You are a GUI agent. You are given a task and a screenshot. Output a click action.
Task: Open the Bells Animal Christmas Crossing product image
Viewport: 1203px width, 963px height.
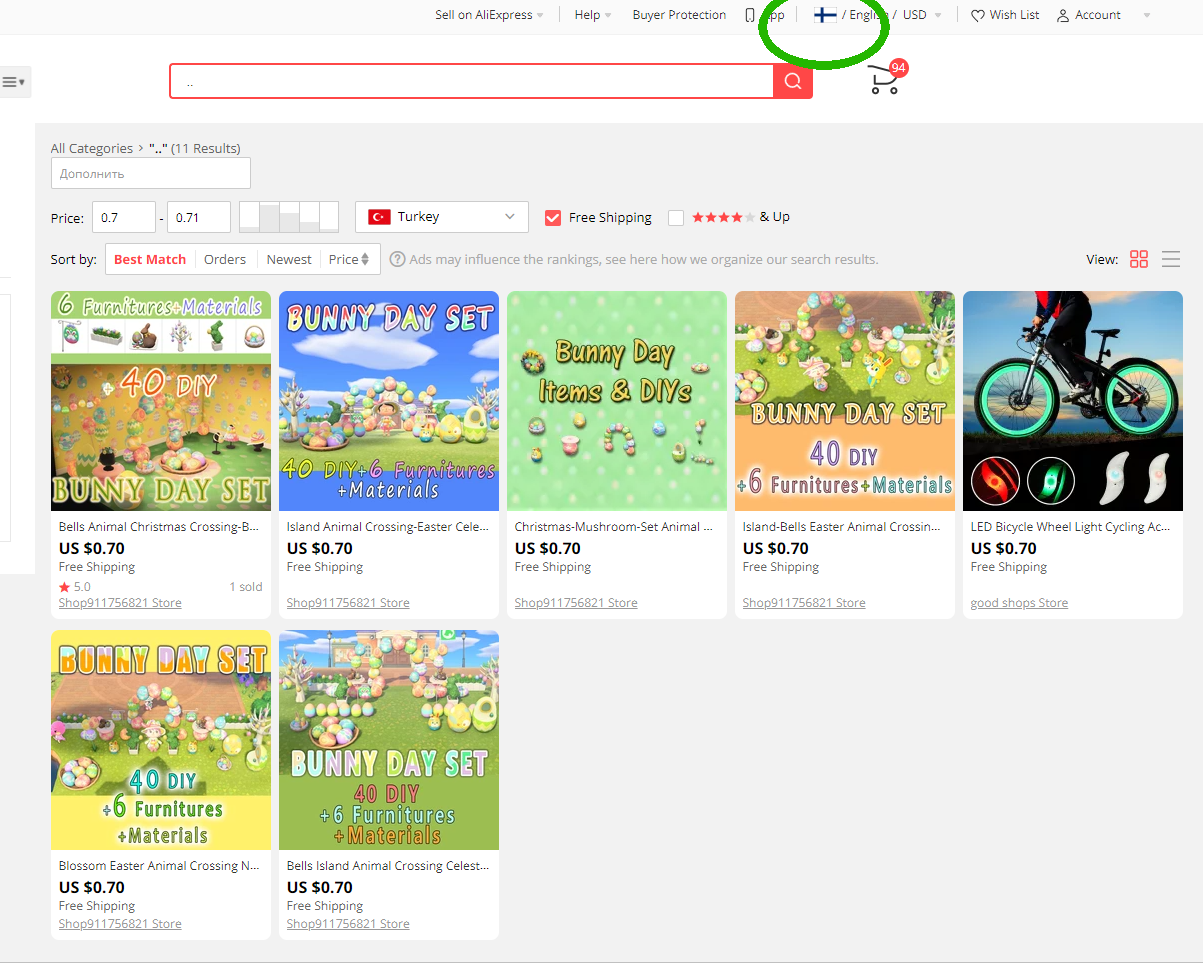161,401
